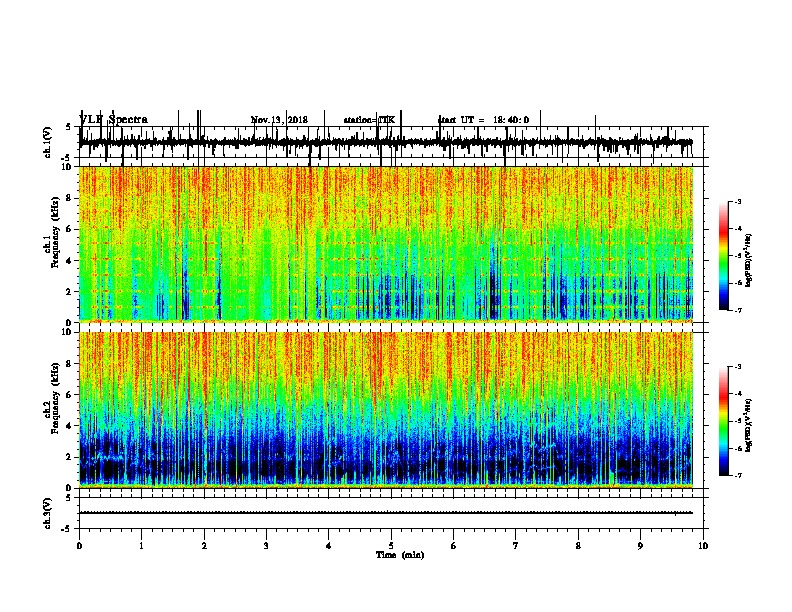Click the time axis tick label "5"
792x612 pixels.
tap(391, 546)
